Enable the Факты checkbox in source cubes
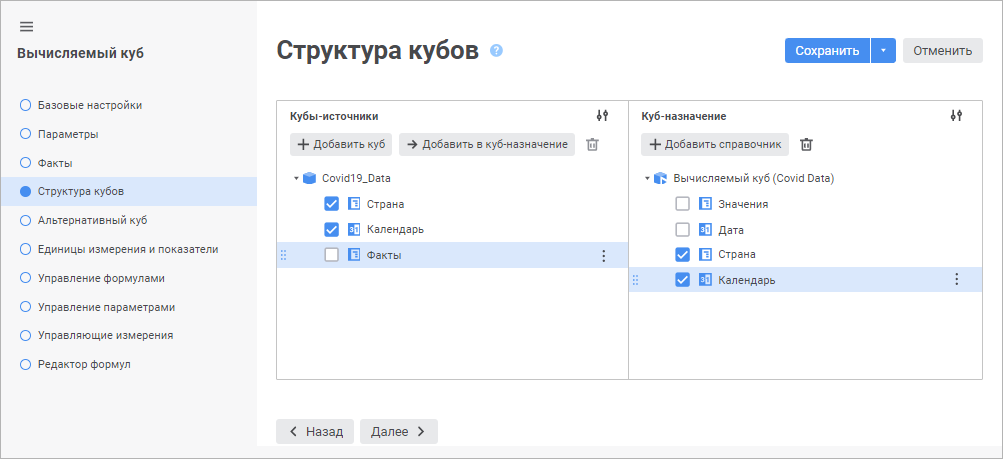Image resolution: width=1003 pixels, height=459 pixels. [332, 255]
